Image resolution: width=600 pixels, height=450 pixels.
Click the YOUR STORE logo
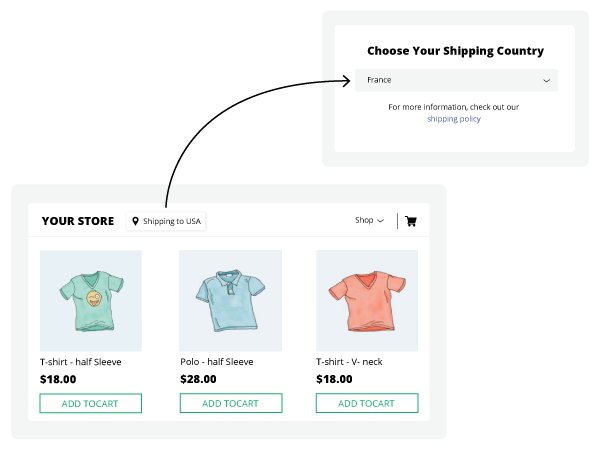pyautogui.click(x=78, y=221)
